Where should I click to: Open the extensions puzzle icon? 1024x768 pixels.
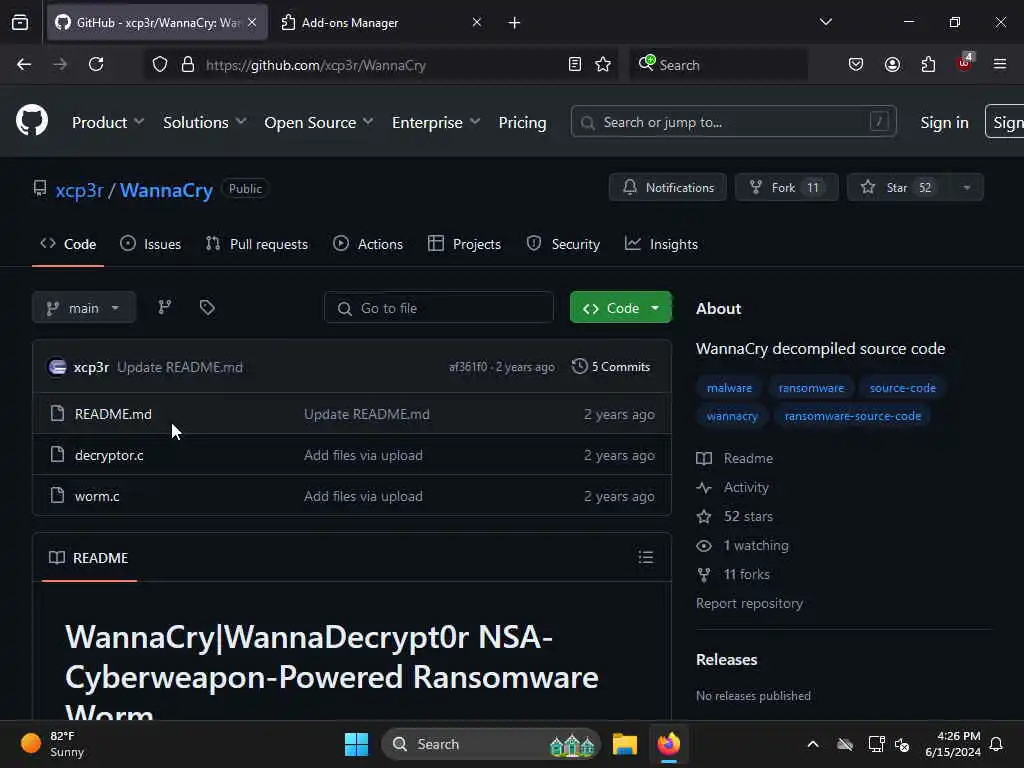(x=928, y=65)
